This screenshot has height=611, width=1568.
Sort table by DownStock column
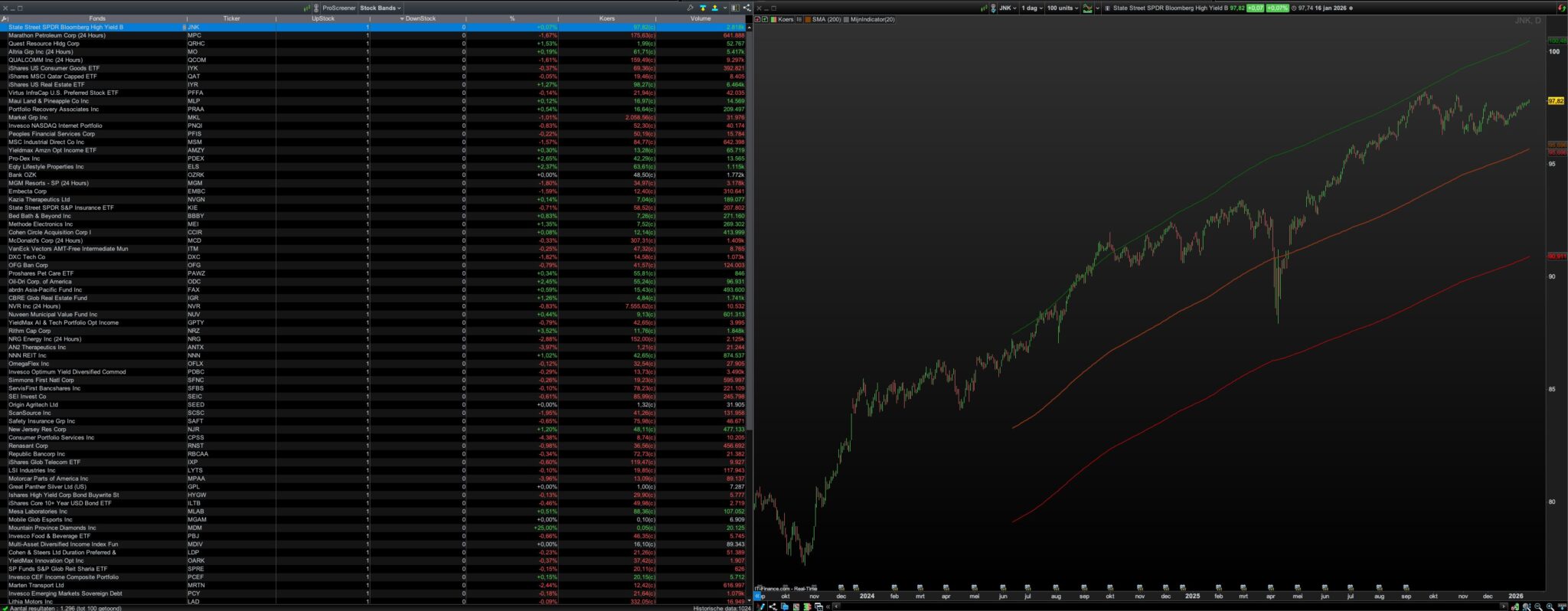pos(418,18)
